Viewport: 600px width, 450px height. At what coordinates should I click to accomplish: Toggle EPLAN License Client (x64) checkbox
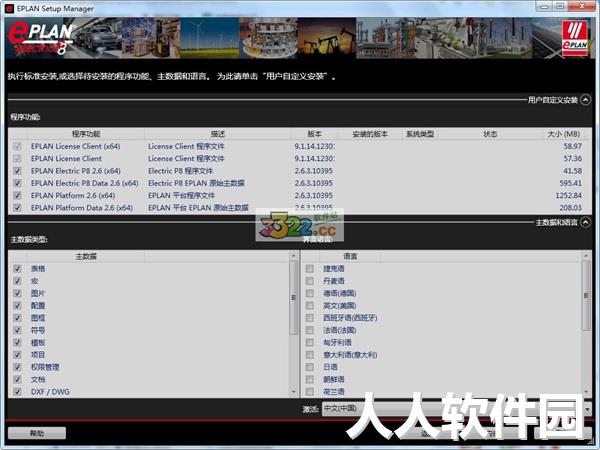17,146
